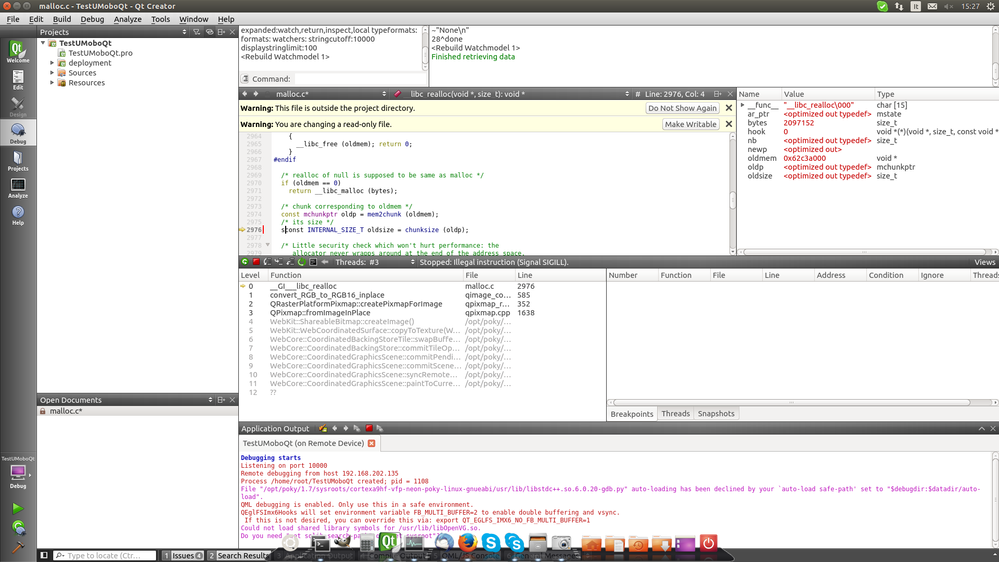The height and width of the screenshot is (562, 999).
Task: Open Projects mode in sidebar
Action: pyautogui.click(x=18, y=161)
